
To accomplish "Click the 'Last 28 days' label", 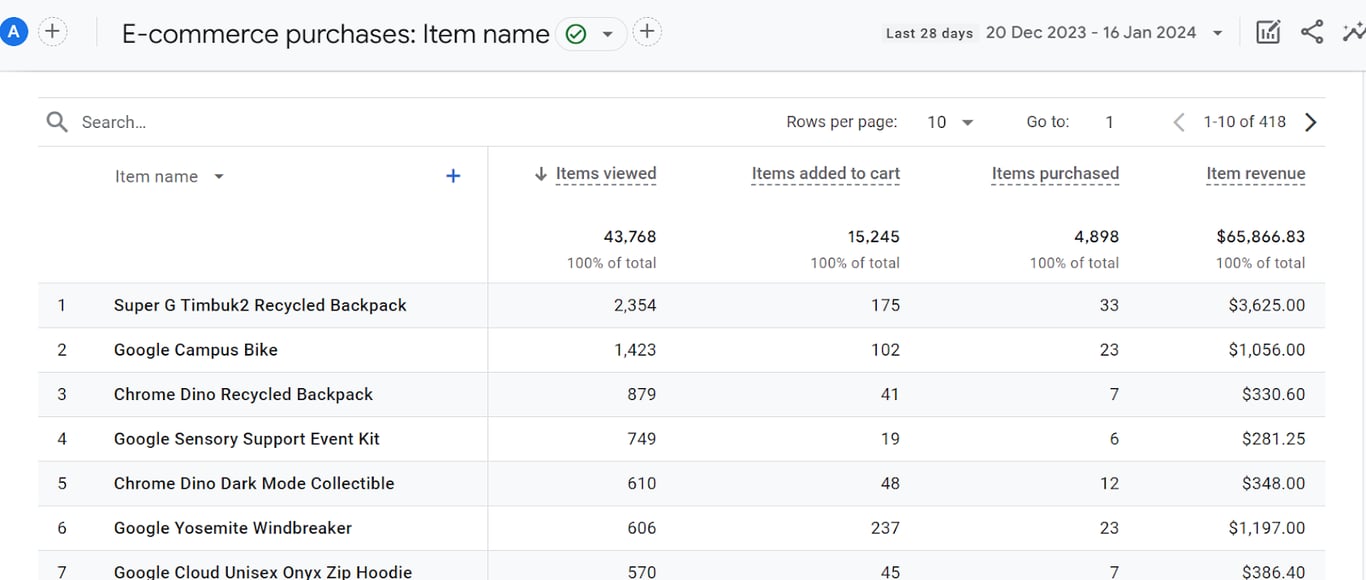I will click(x=929, y=34).
